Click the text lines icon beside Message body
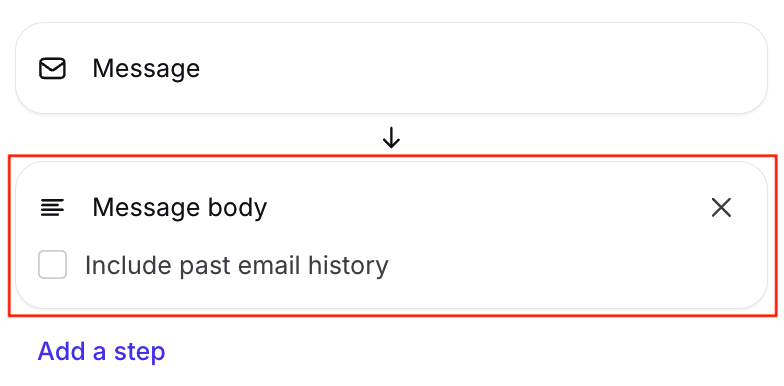The image size is (784, 386). click(x=52, y=208)
